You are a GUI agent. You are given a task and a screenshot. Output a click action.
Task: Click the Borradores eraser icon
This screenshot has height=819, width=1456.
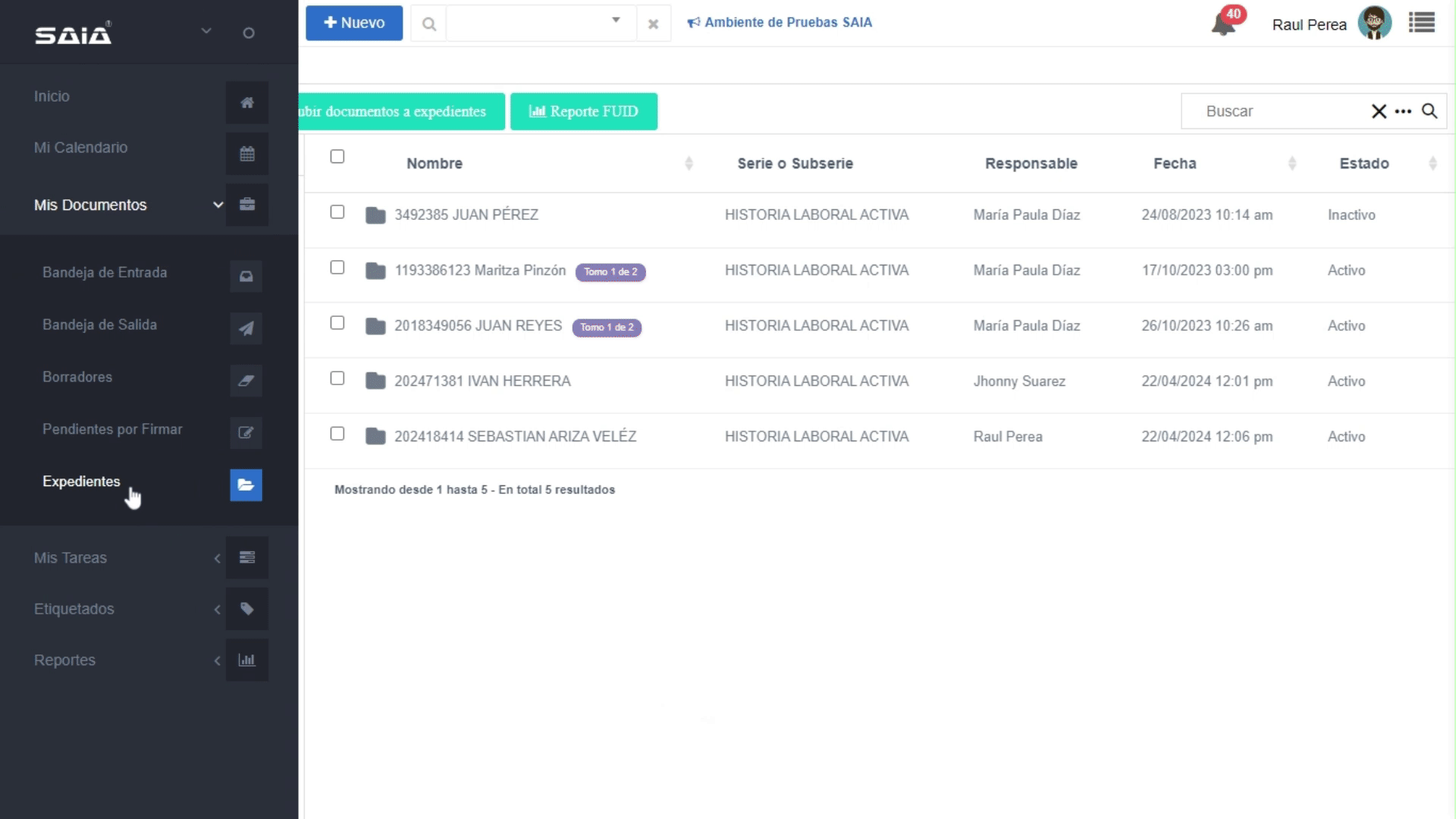pyautogui.click(x=246, y=381)
